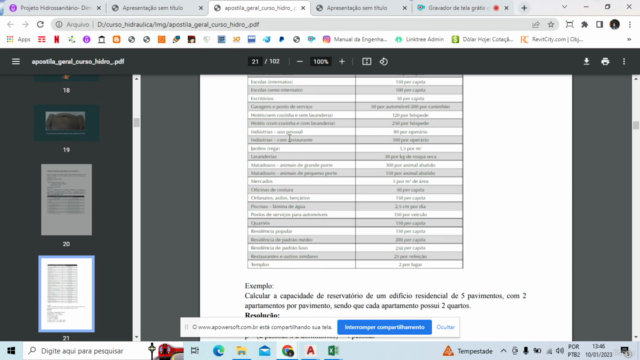Open Task View on the taskbar
The width and height of the screenshot is (640, 360).
point(195,351)
